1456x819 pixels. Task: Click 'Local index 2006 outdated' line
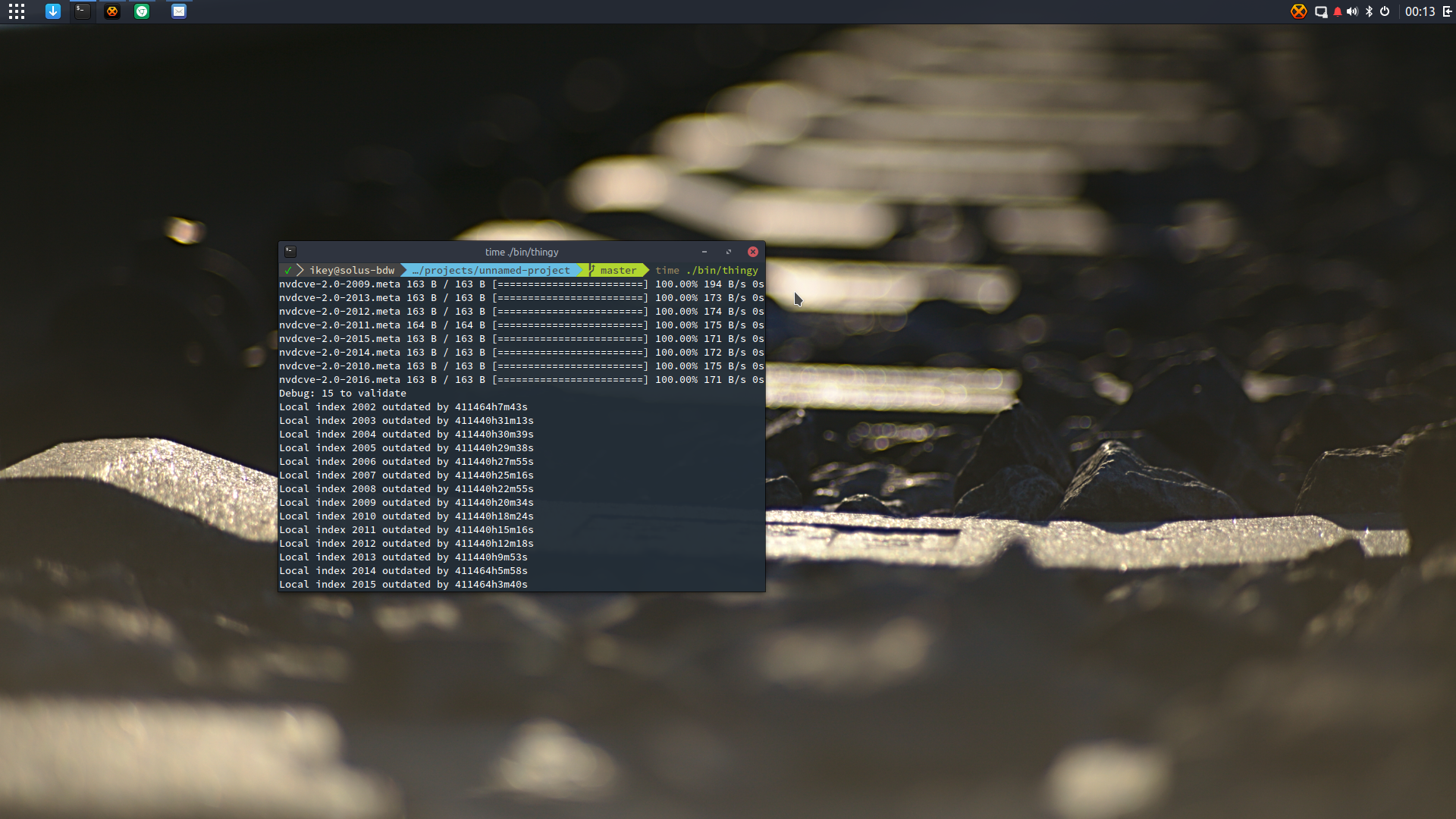click(406, 462)
